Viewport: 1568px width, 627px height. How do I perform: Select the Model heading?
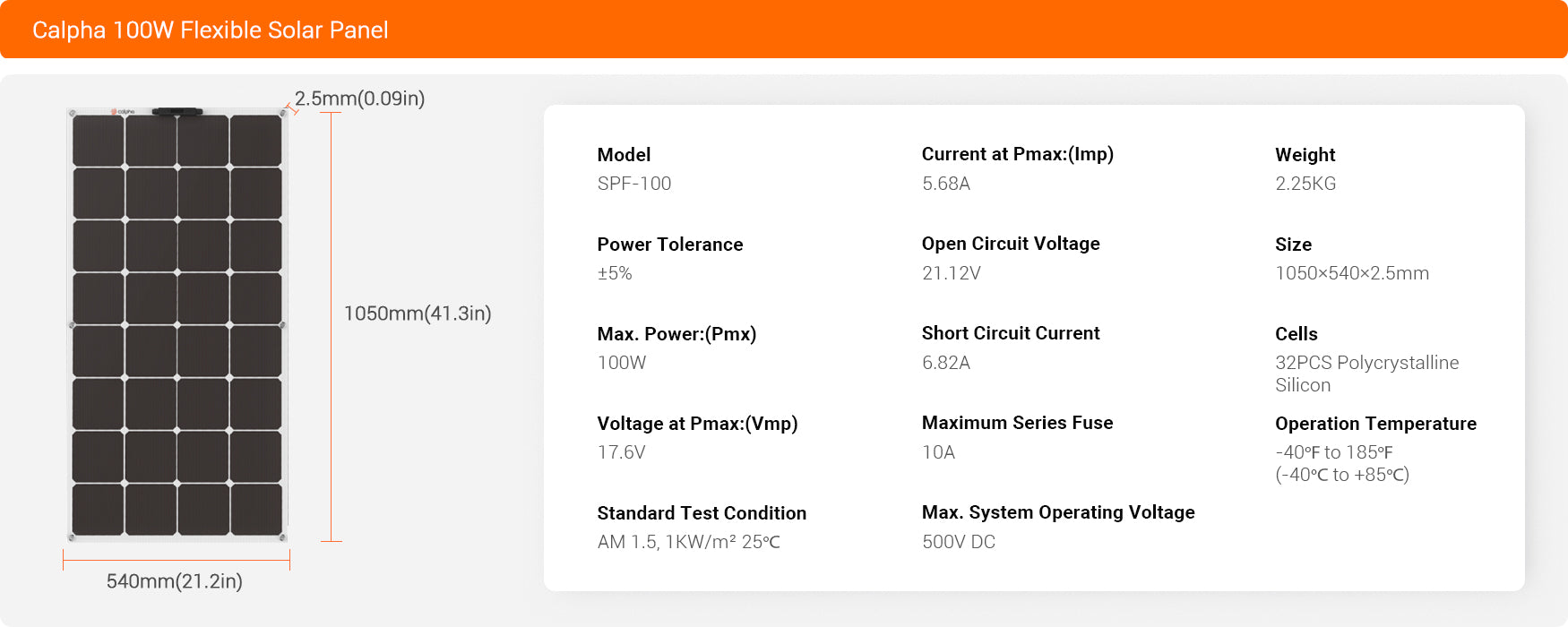624,155
